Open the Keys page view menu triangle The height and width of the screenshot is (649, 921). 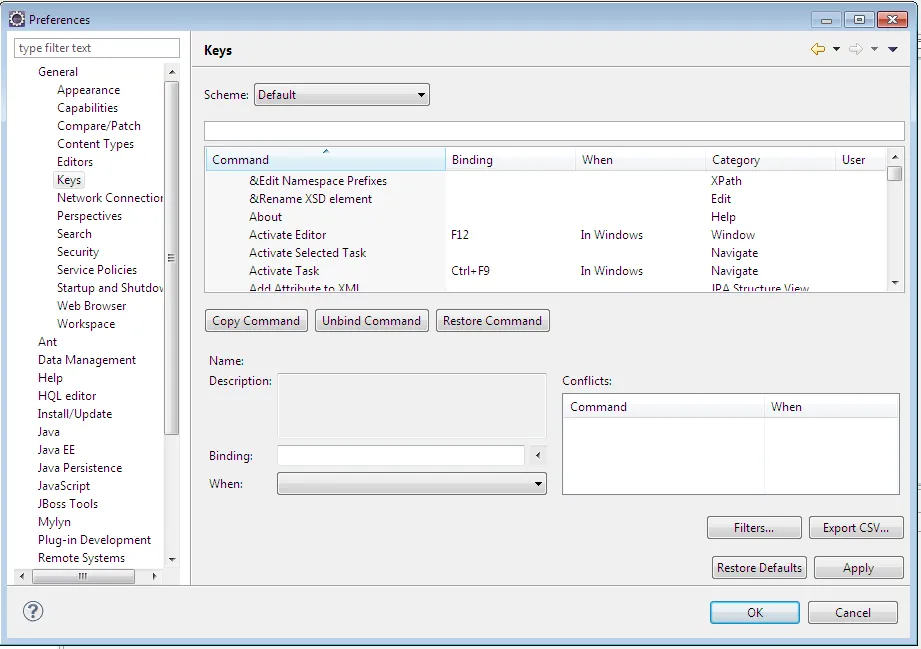[x=893, y=49]
